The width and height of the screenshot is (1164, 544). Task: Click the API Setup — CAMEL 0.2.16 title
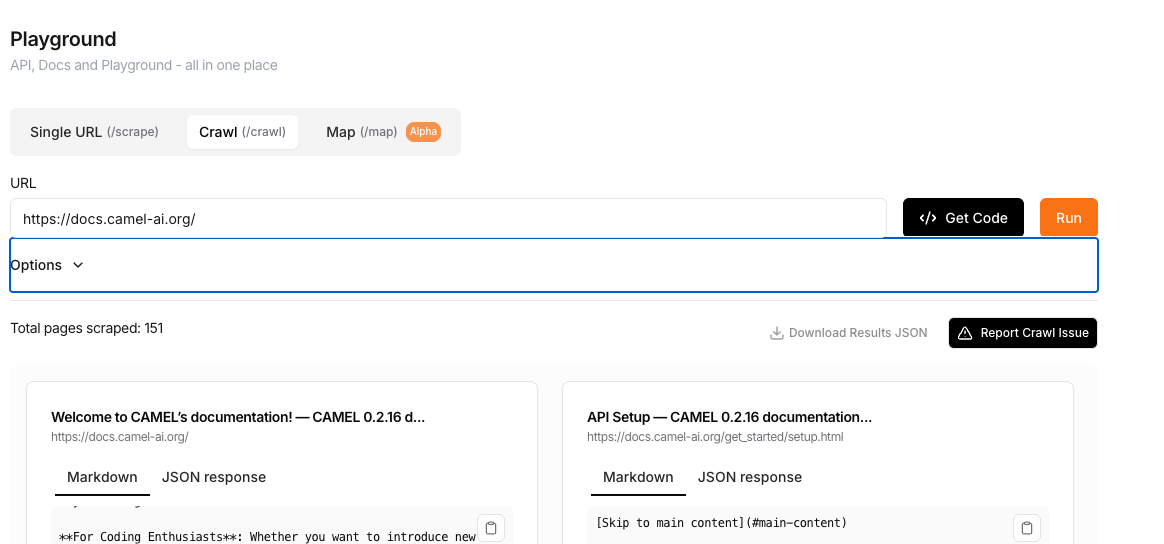click(x=729, y=417)
